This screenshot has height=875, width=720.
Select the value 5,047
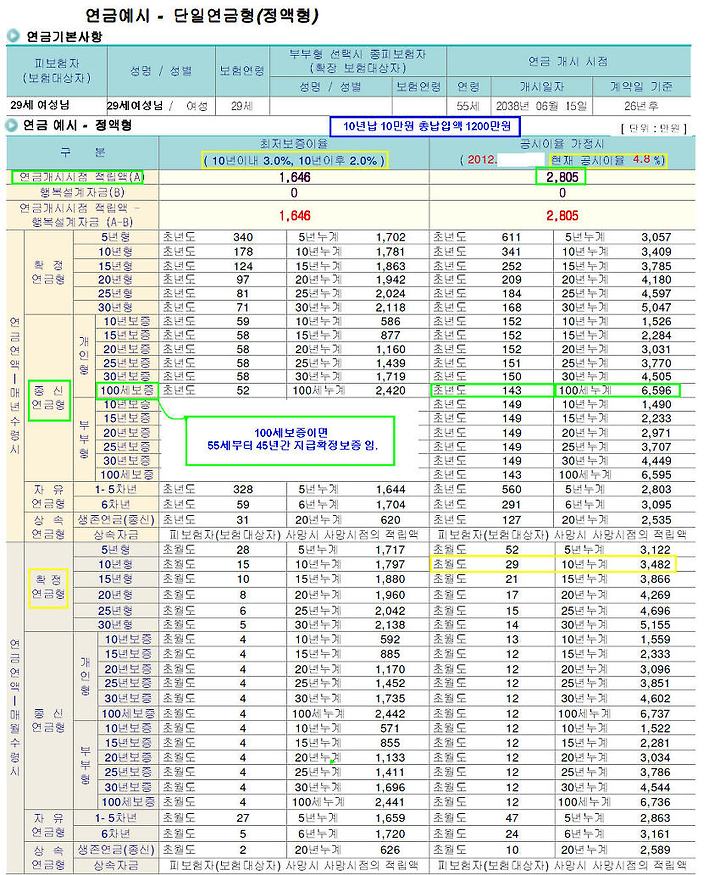[x=656, y=307]
